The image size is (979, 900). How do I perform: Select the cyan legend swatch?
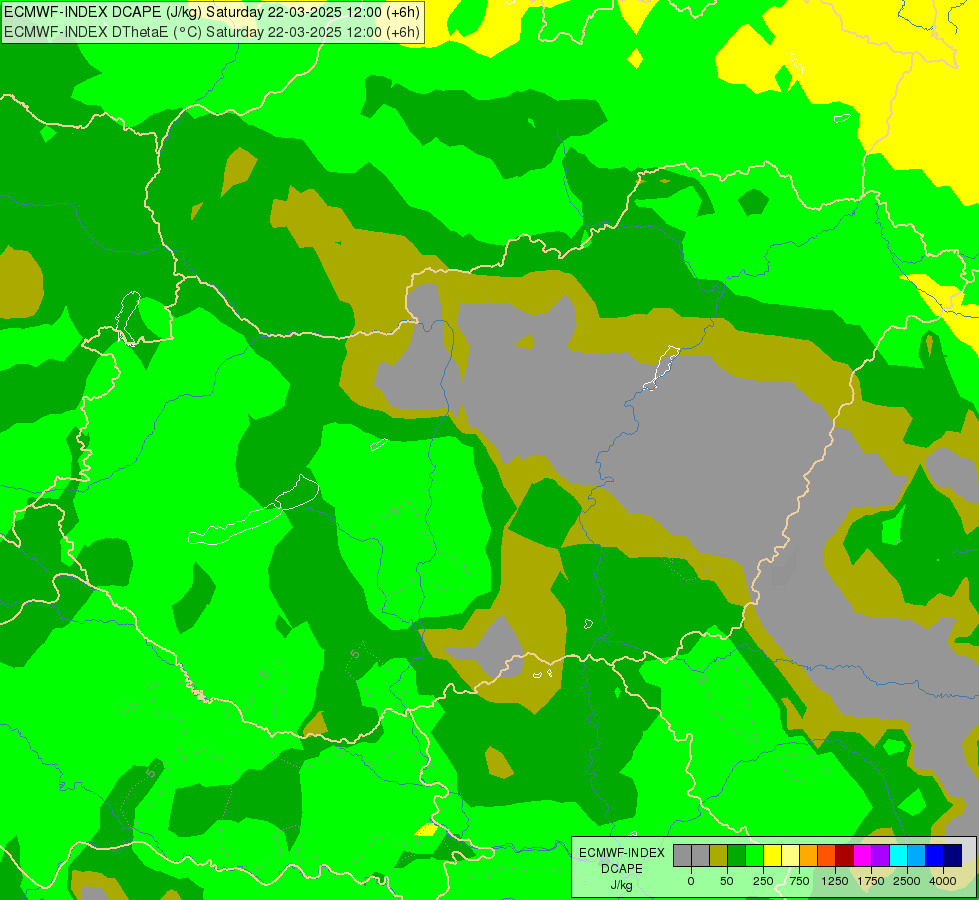point(898,855)
